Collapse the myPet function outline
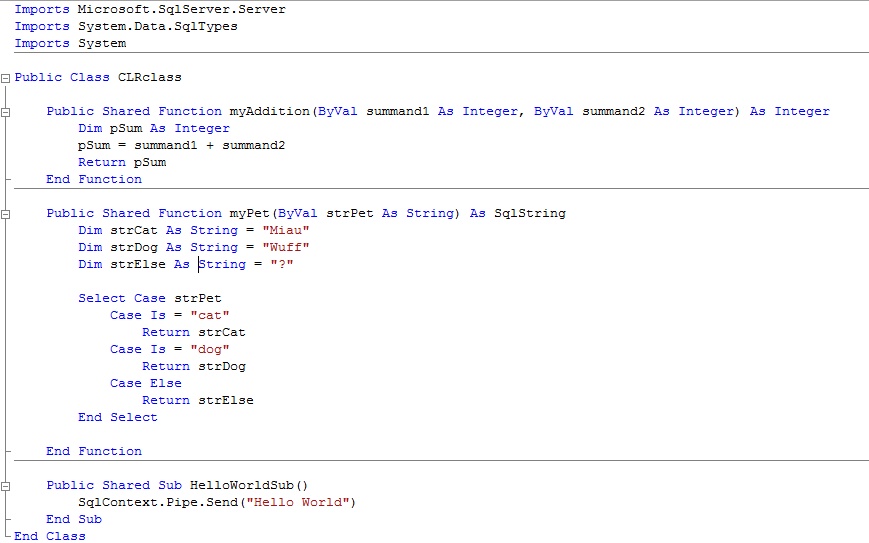Screen dimensions: 869x543 click(6, 214)
